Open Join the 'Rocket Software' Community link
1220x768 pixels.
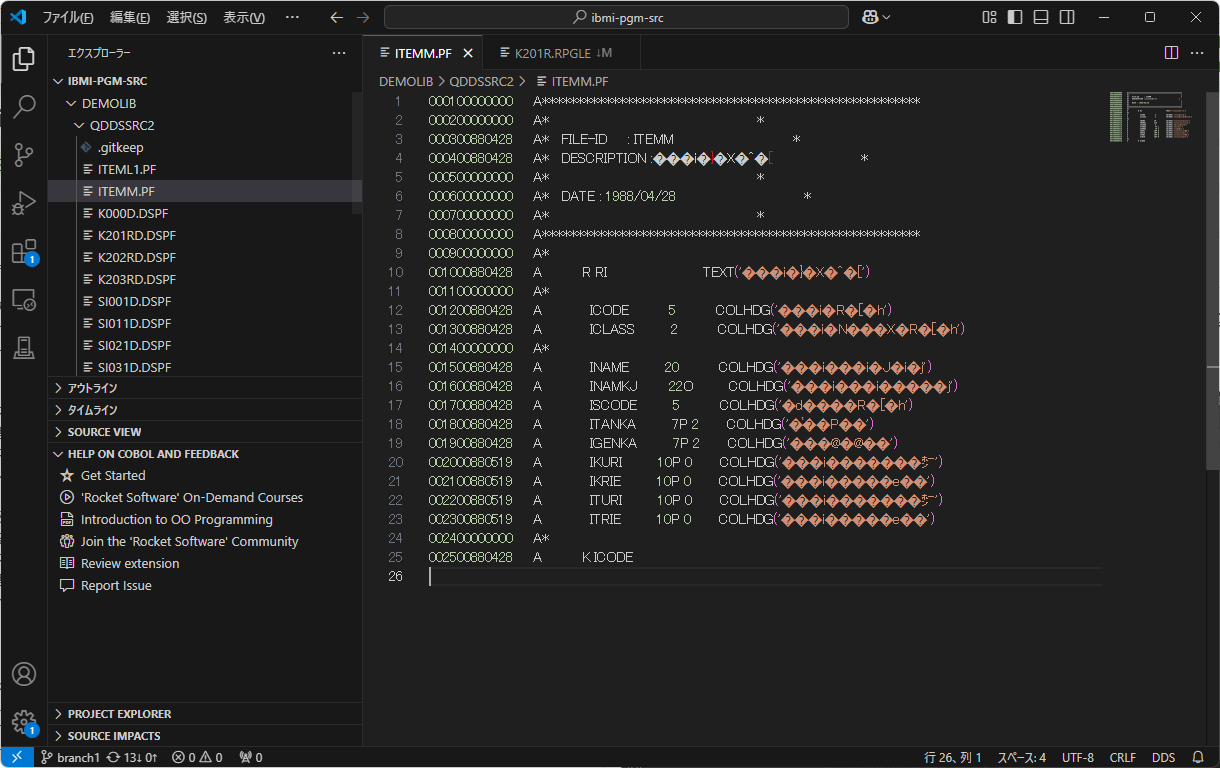(x=190, y=542)
